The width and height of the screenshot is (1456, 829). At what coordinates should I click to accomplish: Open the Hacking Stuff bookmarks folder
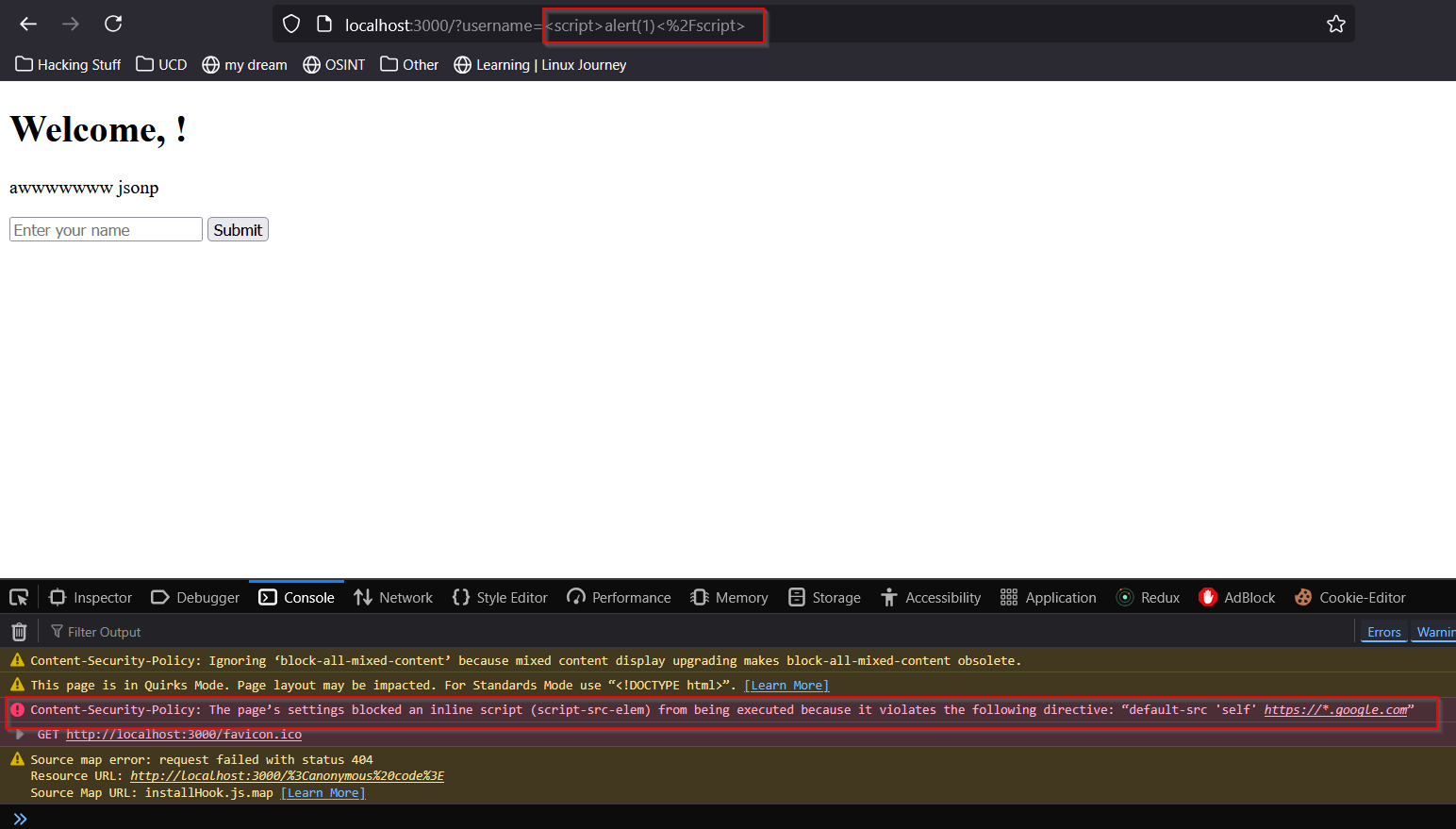coord(68,64)
